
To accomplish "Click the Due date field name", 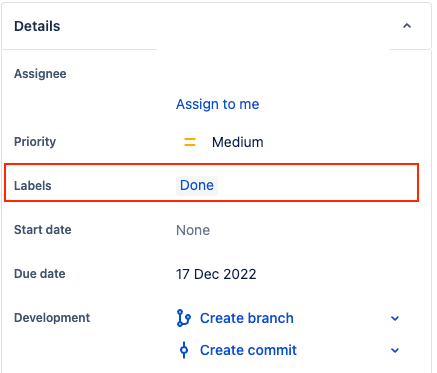I will (x=40, y=274).
